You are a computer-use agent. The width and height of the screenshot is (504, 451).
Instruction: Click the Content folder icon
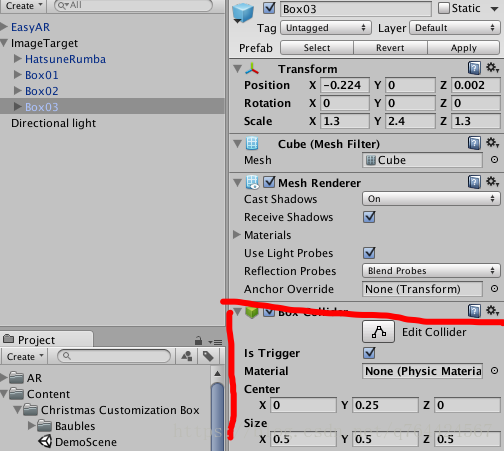click(17, 394)
